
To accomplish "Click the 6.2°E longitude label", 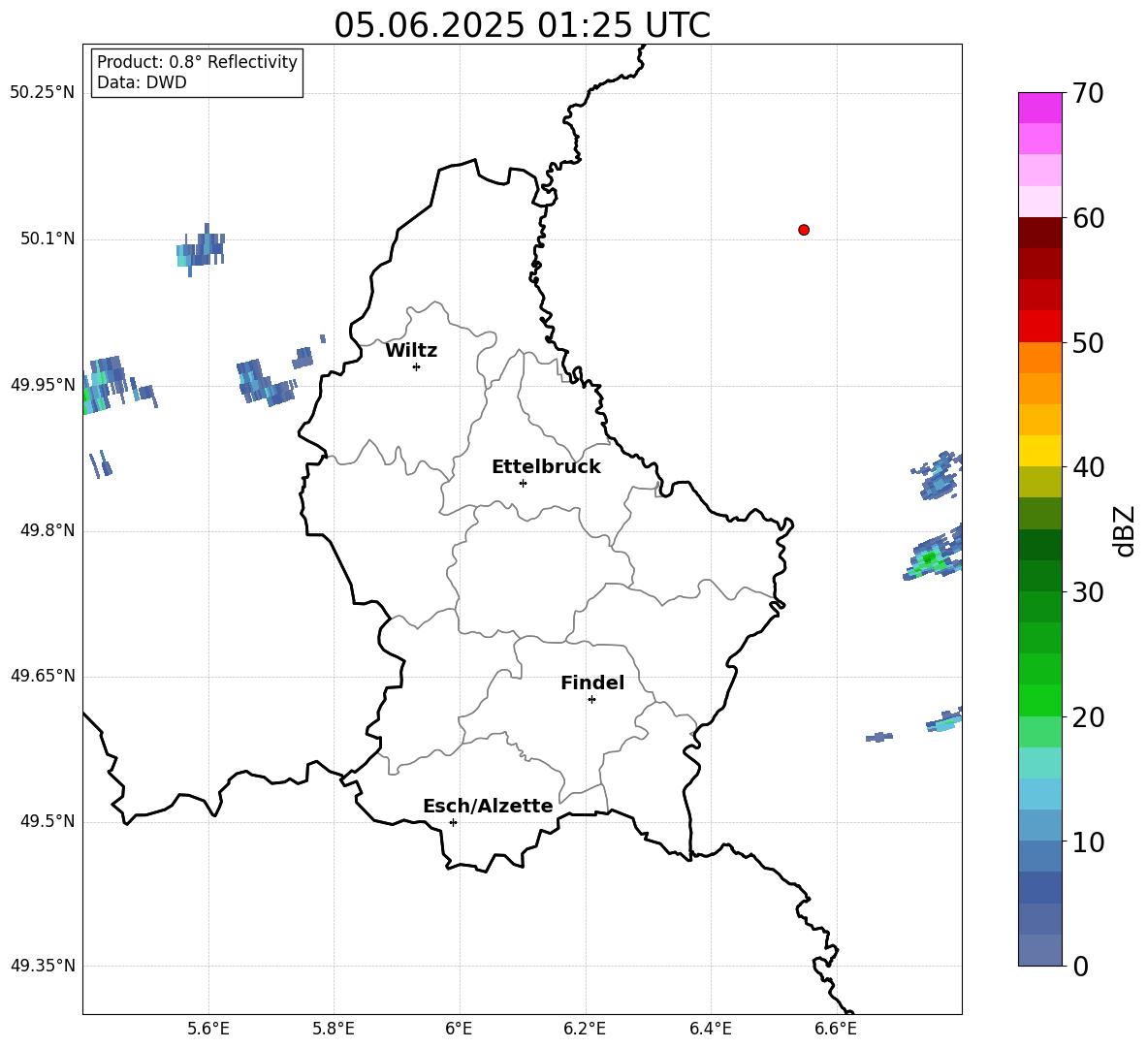I will [x=585, y=1029].
